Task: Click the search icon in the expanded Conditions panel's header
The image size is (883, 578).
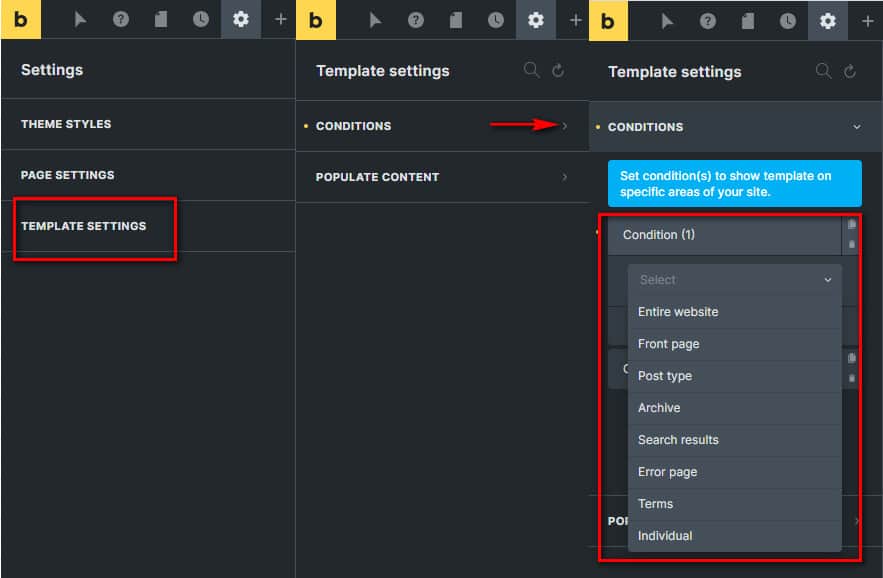Action: point(823,71)
